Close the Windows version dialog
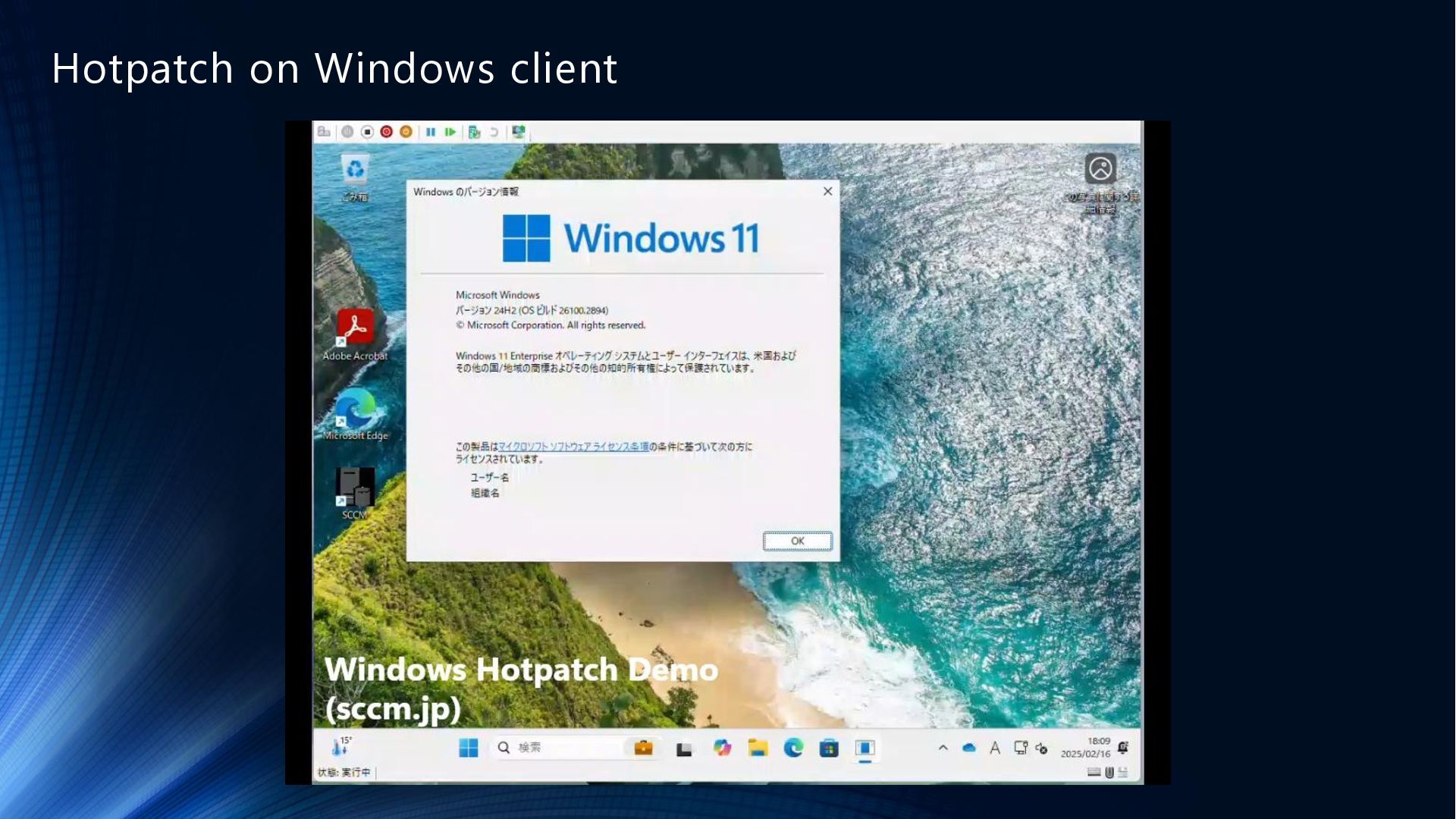The width and height of the screenshot is (1456, 819). pos(828,191)
